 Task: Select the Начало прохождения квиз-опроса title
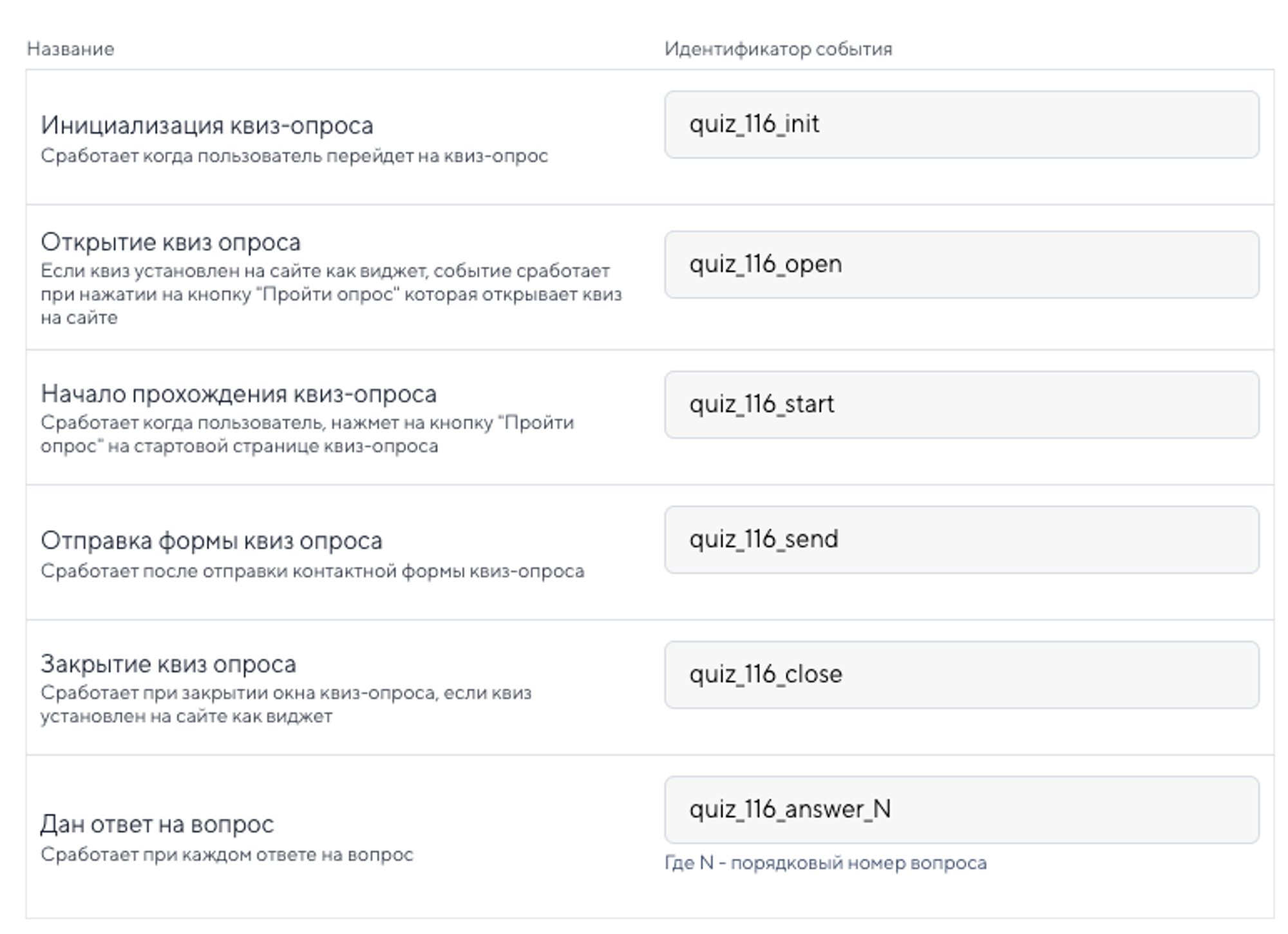(240, 395)
